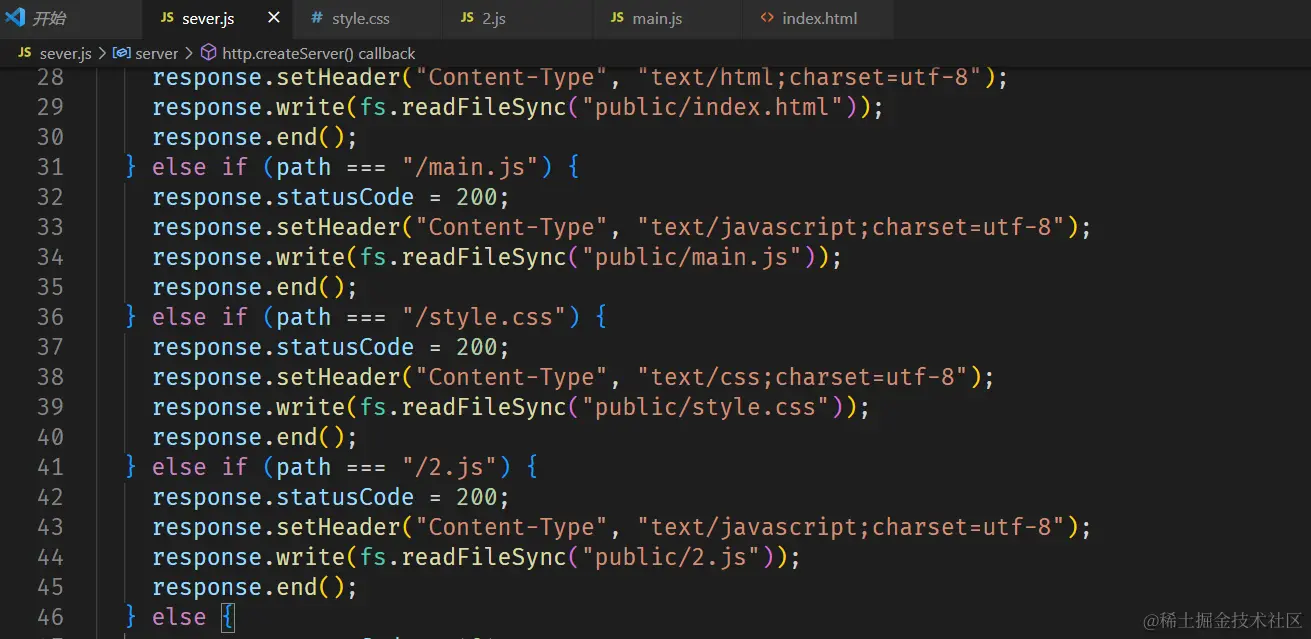
Task: Click response.statusCode on line 42
Action: coord(283,497)
